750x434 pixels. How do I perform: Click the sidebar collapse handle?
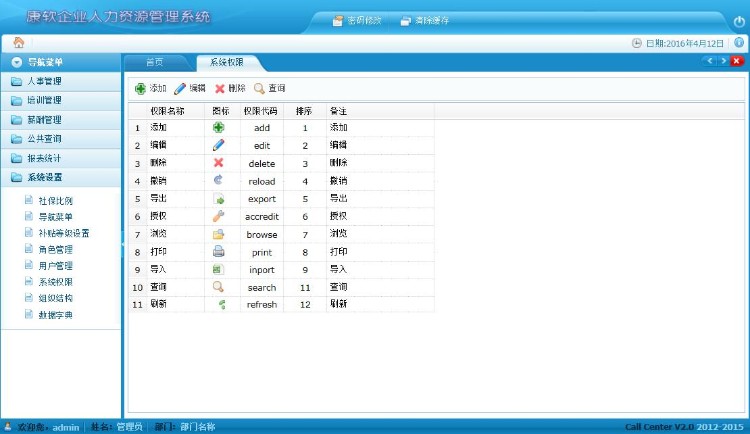122,244
